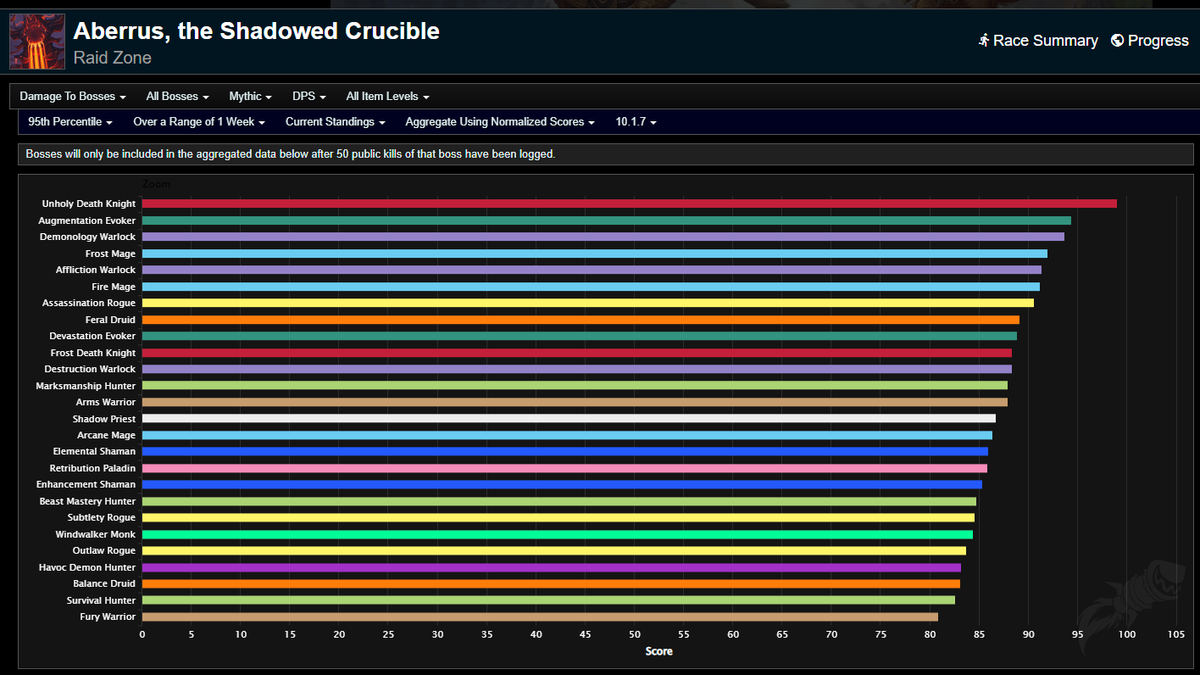Click the Score axis title
The width and height of the screenshot is (1200, 675).
(x=659, y=652)
